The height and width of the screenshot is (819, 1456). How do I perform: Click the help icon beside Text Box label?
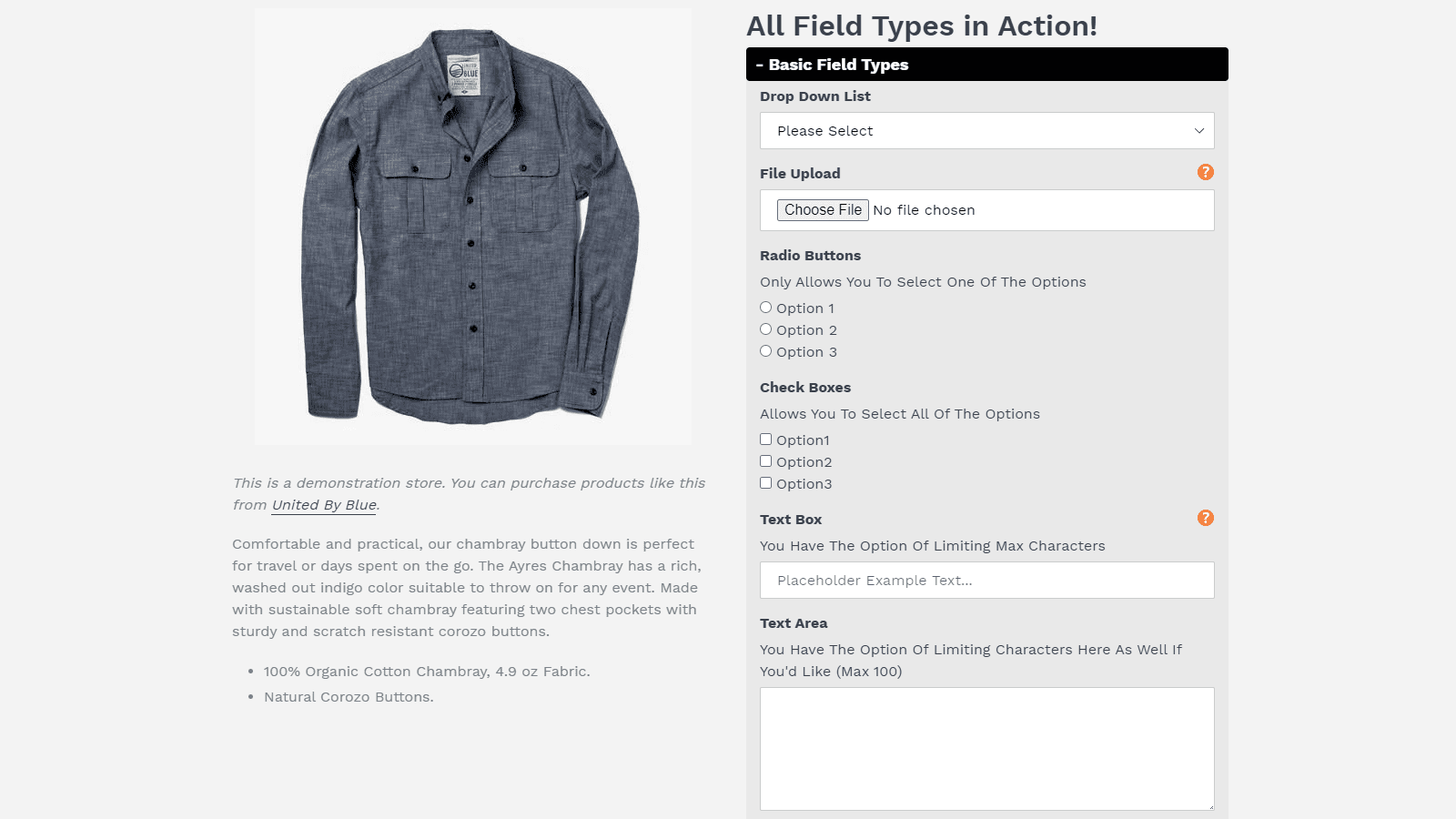[1205, 517]
